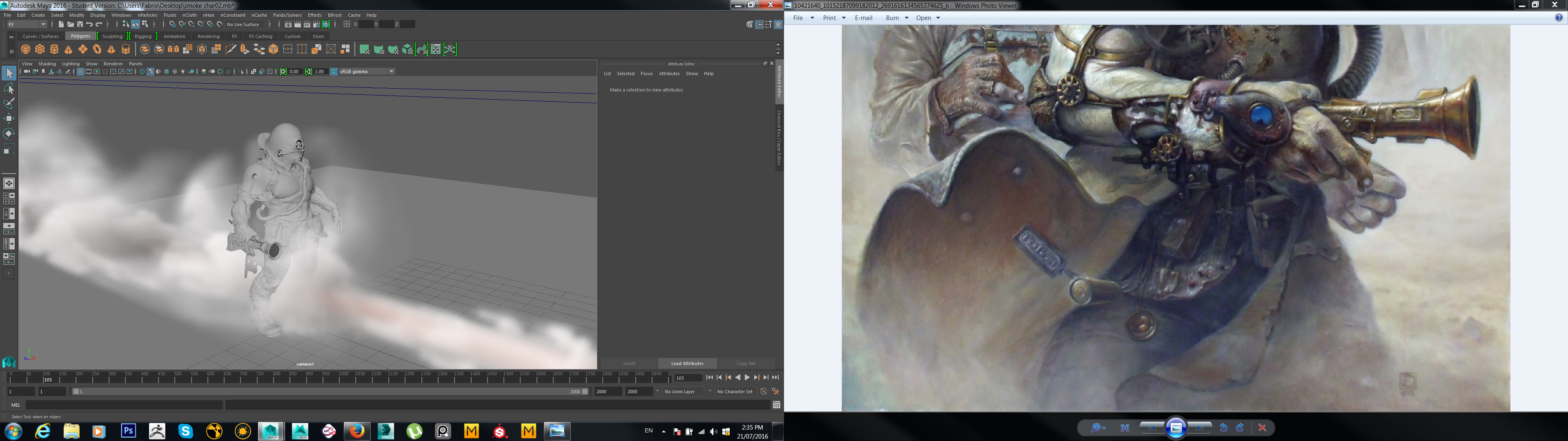Click the Save Scene disk icon
The width and height of the screenshot is (1568, 441).
[x=80, y=24]
